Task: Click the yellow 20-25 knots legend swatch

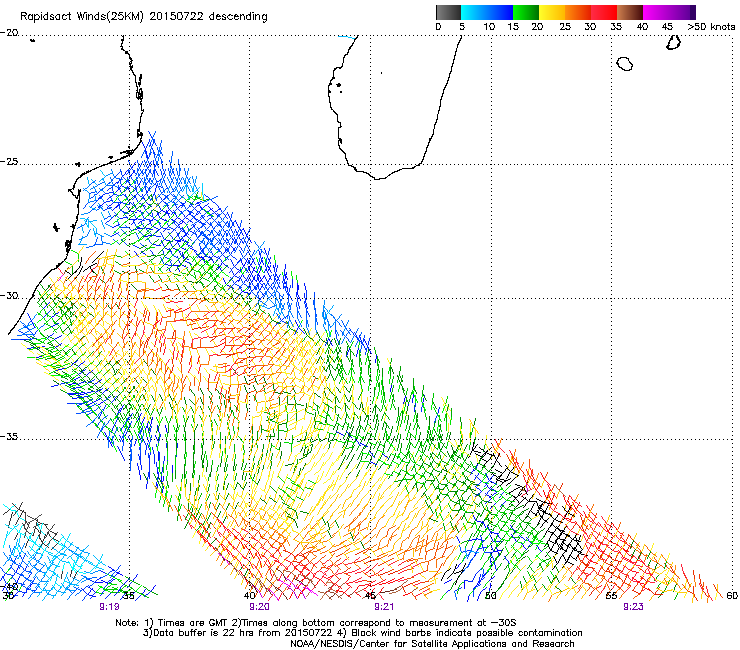Action: (x=552, y=12)
